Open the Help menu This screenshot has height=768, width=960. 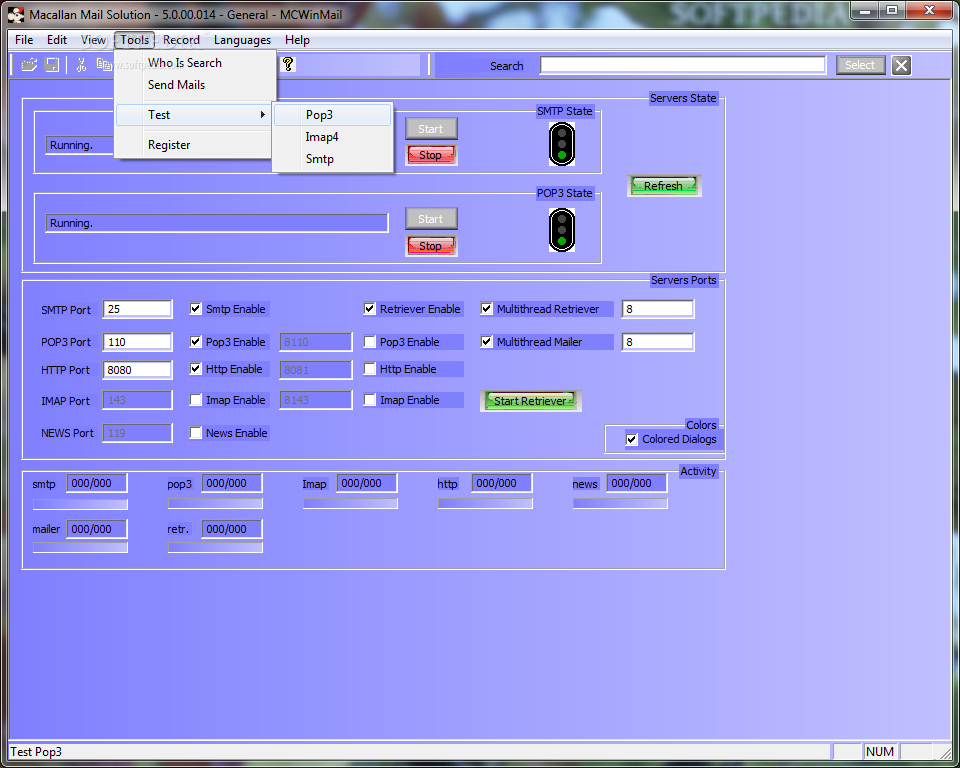(x=298, y=40)
